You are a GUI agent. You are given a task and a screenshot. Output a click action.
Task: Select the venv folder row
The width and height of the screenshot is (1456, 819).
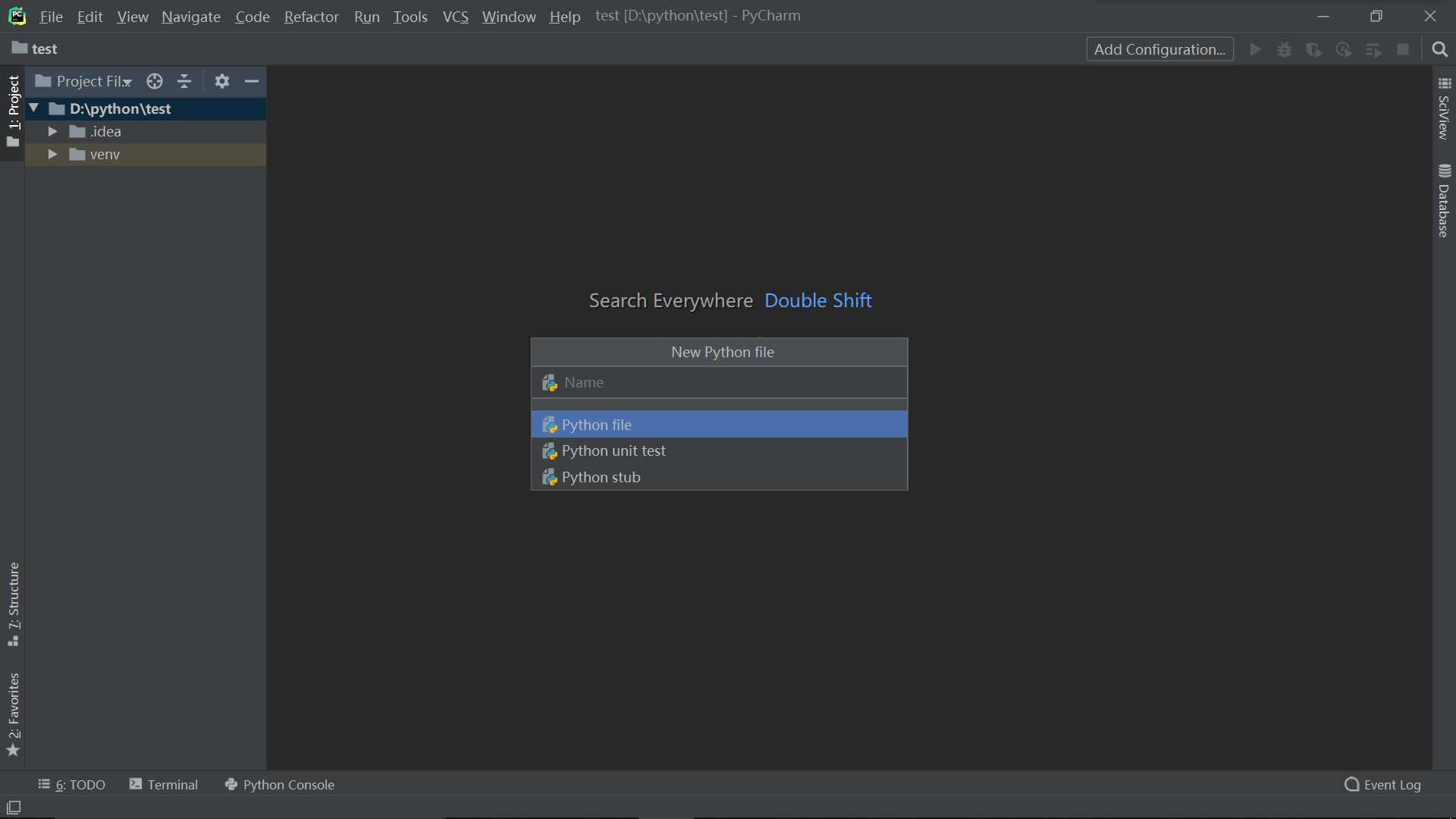(x=146, y=154)
